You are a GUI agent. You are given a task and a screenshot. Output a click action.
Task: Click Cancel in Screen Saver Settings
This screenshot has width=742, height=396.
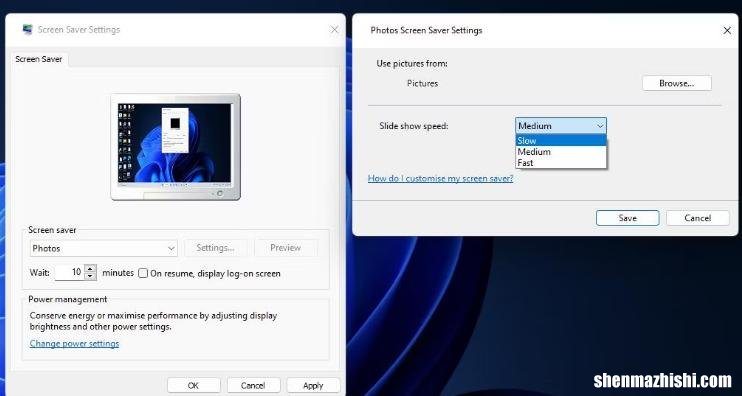[253, 386]
